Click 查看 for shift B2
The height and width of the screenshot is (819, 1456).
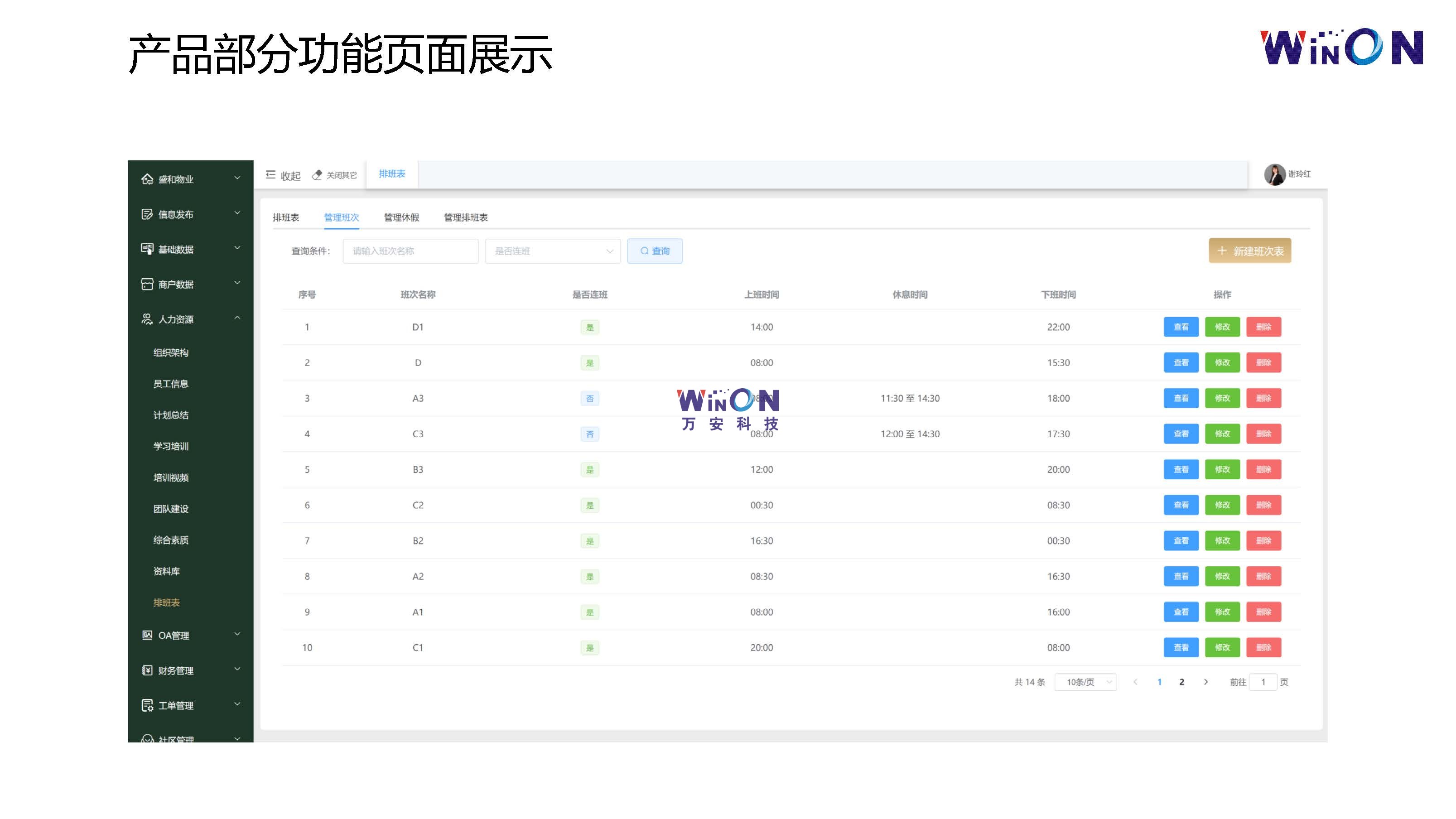point(1181,540)
